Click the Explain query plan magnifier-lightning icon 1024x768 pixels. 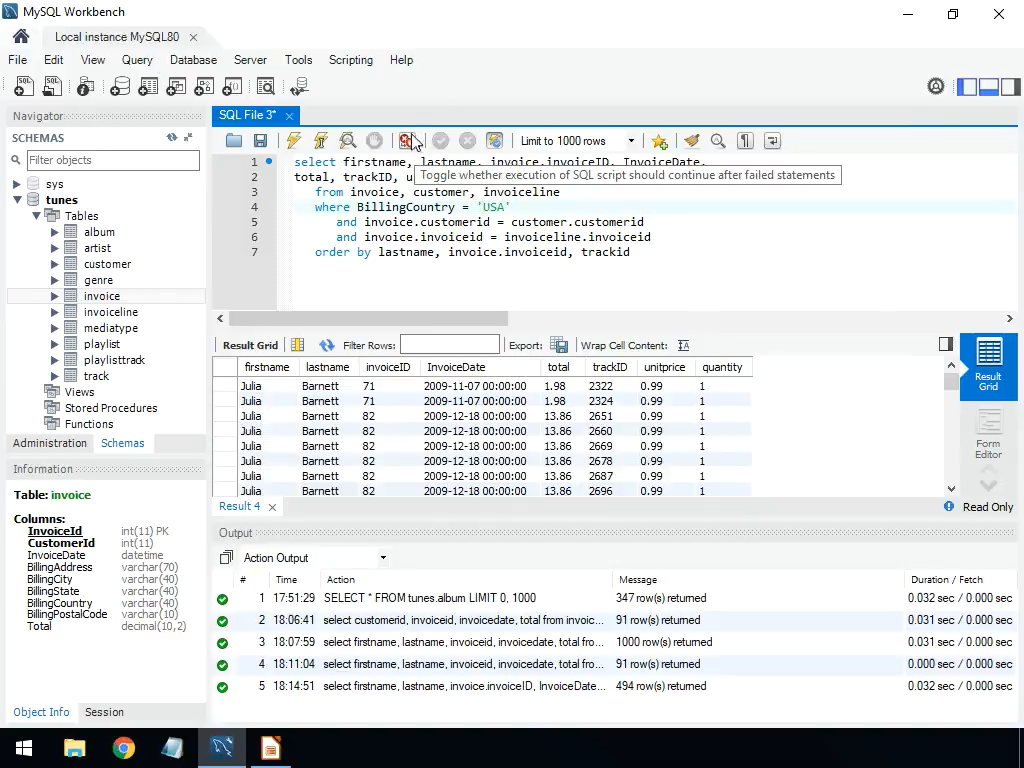348,141
